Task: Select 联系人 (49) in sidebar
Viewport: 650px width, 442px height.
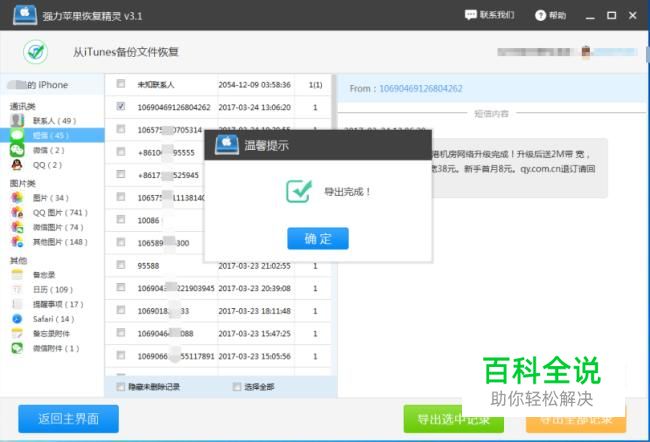Action: click(54, 121)
